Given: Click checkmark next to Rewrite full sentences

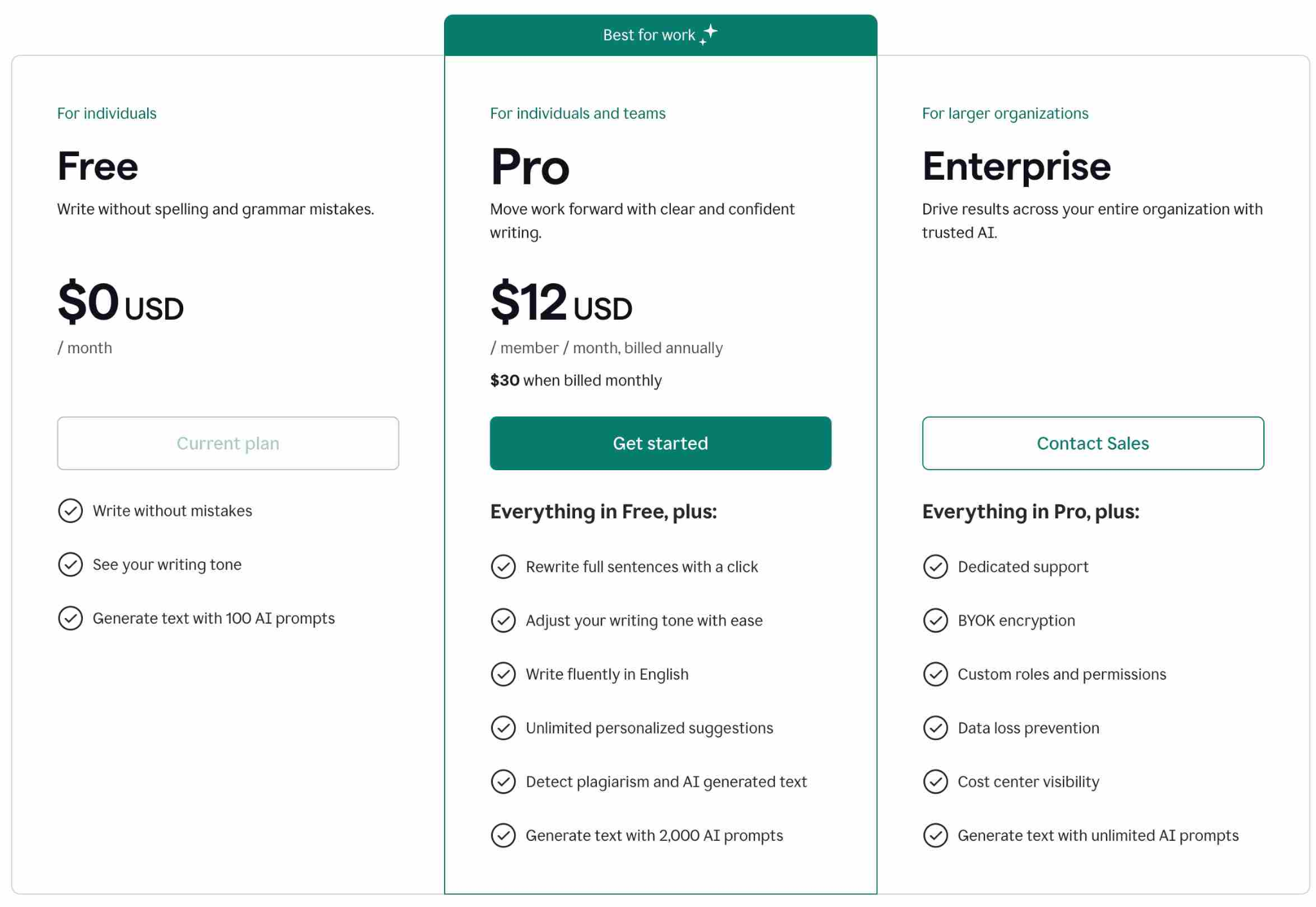Looking at the screenshot, I should 503,567.
